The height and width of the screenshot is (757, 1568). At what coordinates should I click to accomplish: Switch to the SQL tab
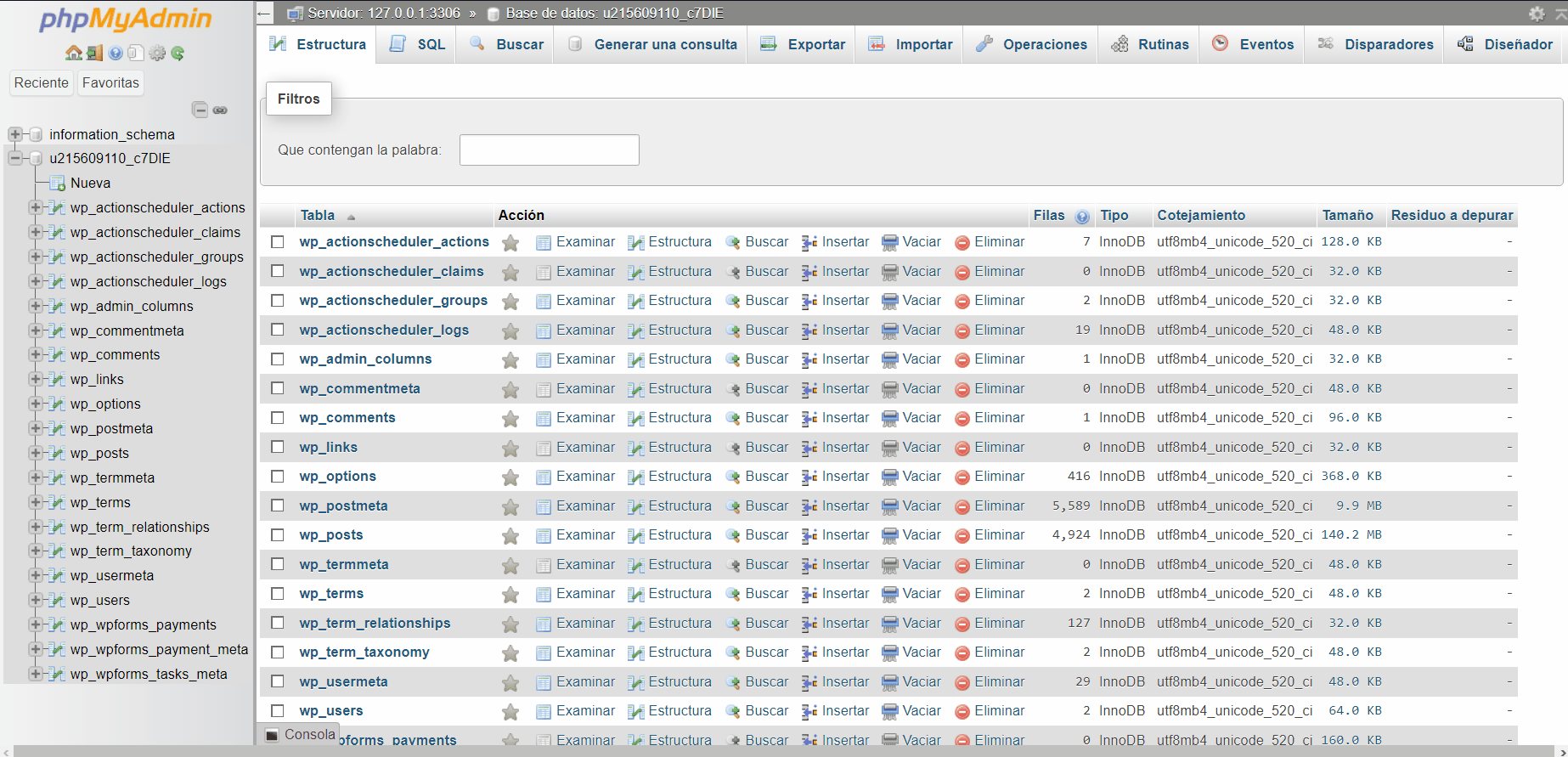(418, 44)
